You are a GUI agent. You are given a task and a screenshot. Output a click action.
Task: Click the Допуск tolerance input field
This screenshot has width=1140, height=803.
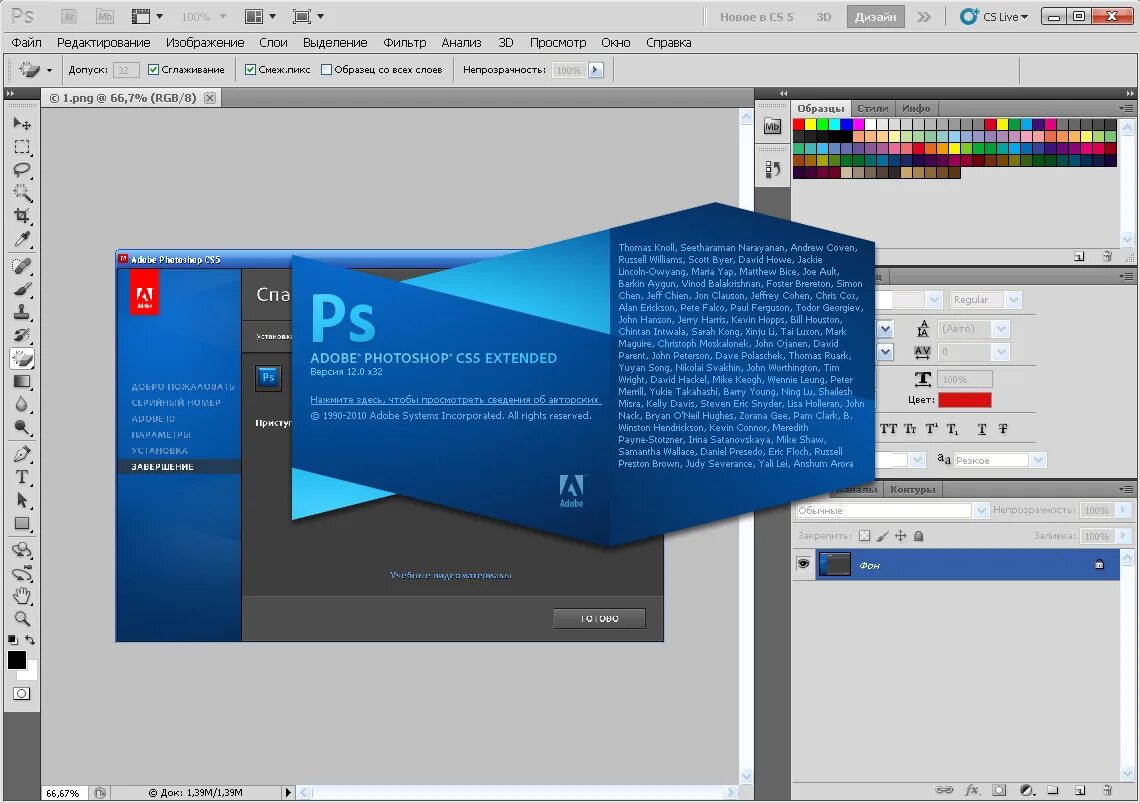coord(126,70)
